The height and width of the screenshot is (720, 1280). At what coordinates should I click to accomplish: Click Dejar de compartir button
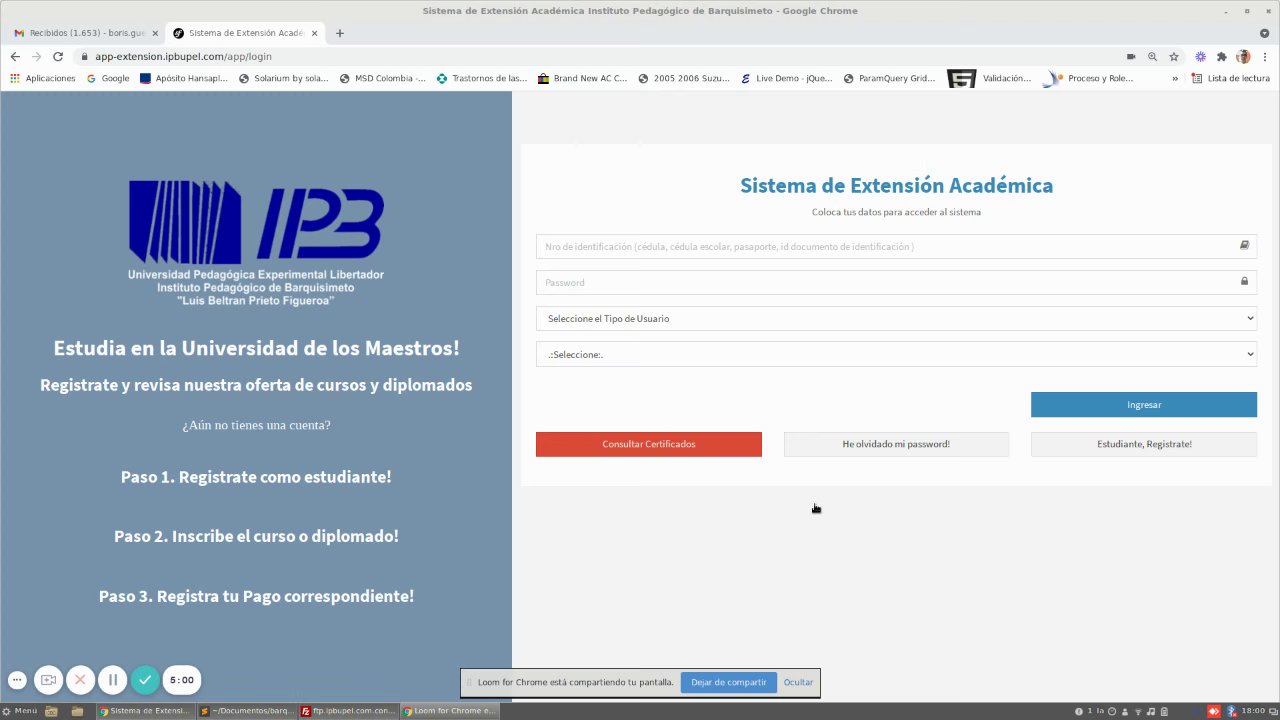point(729,682)
